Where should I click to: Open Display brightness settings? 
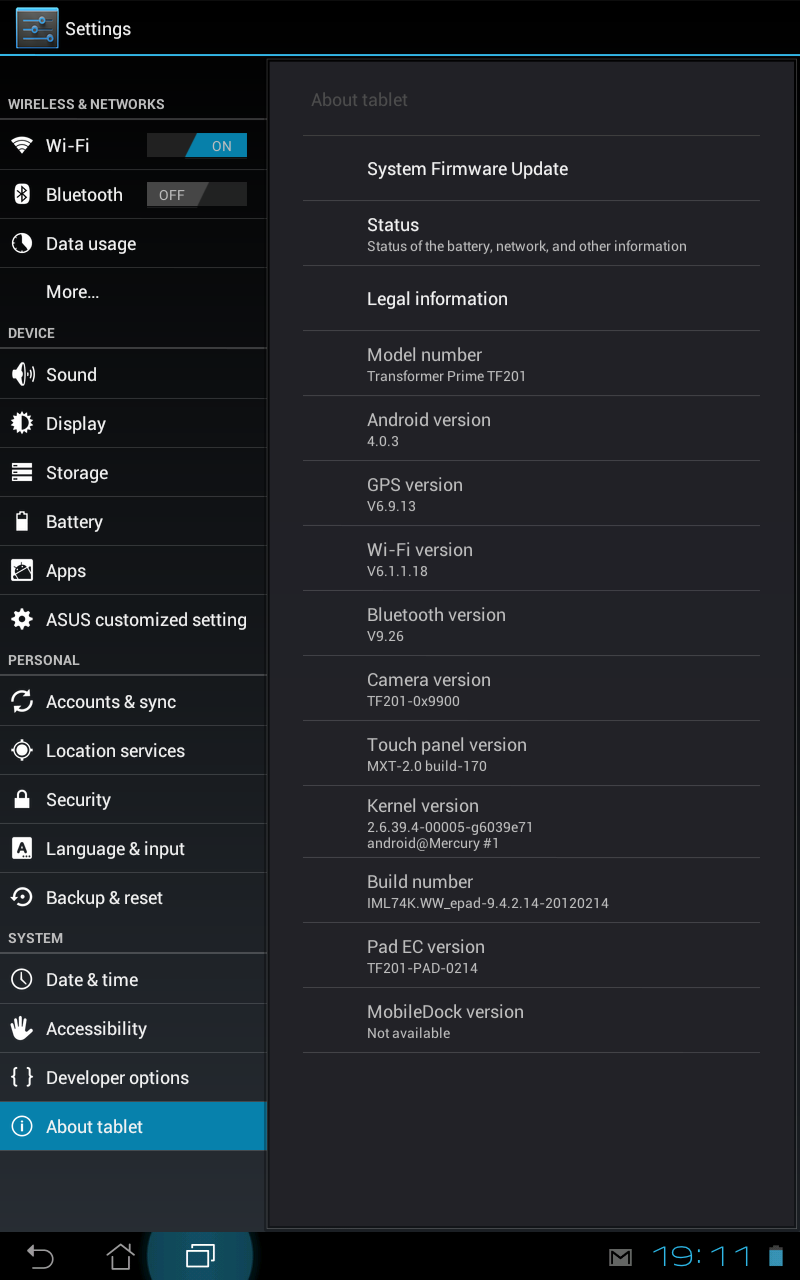133,424
